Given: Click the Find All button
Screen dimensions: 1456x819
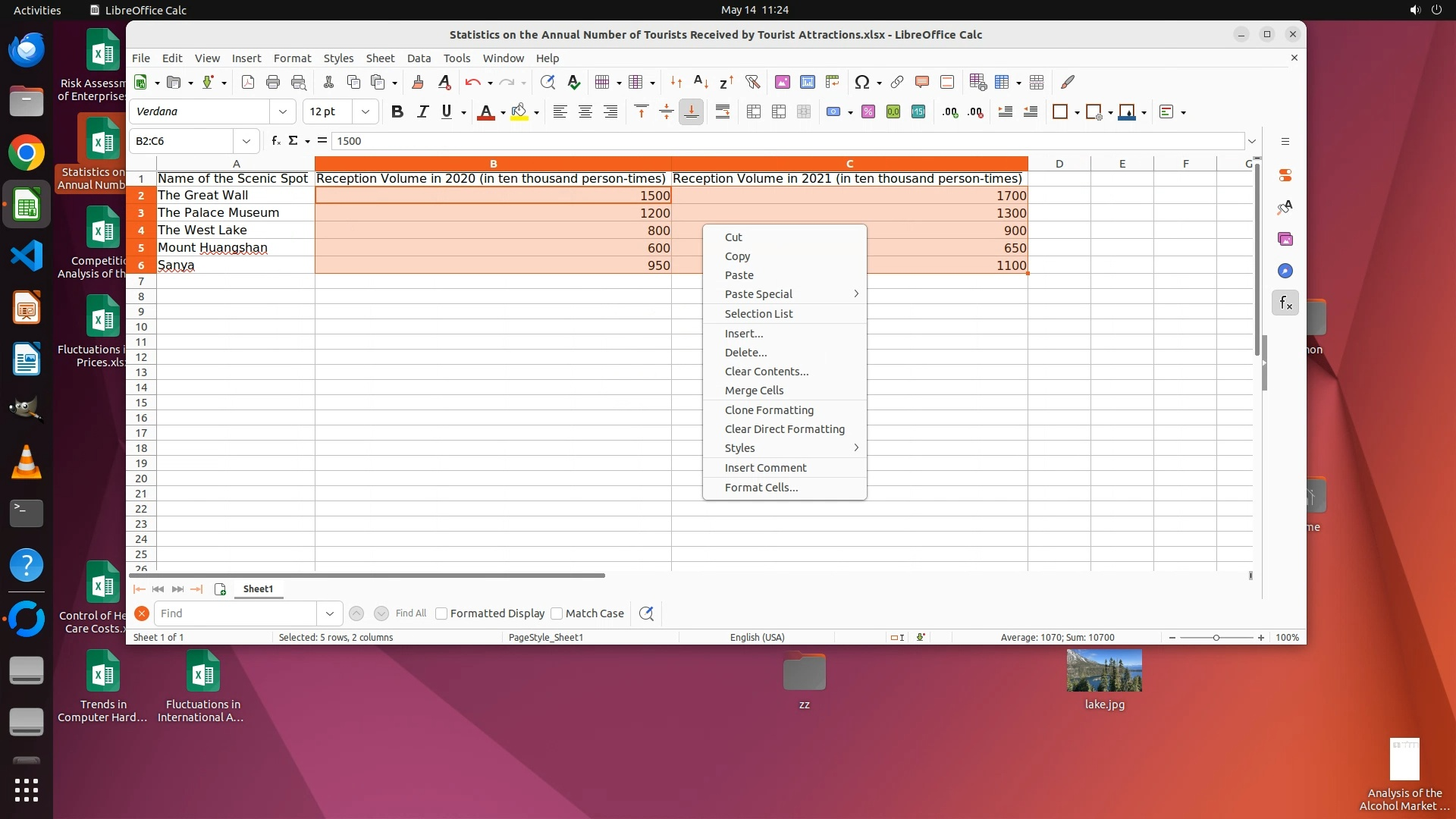Looking at the screenshot, I should click(x=410, y=613).
